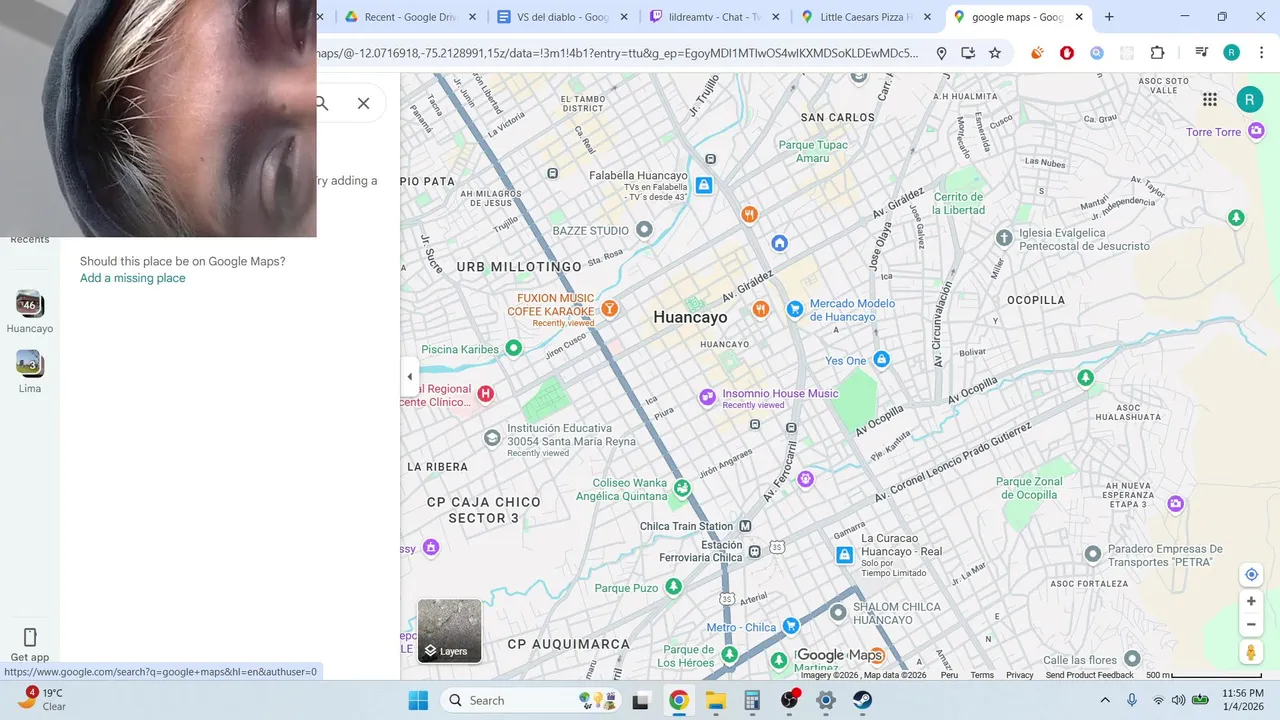This screenshot has width=1280, height=720.
Task: Open the Chrome three-dot menu
Action: (x=1260, y=53)
